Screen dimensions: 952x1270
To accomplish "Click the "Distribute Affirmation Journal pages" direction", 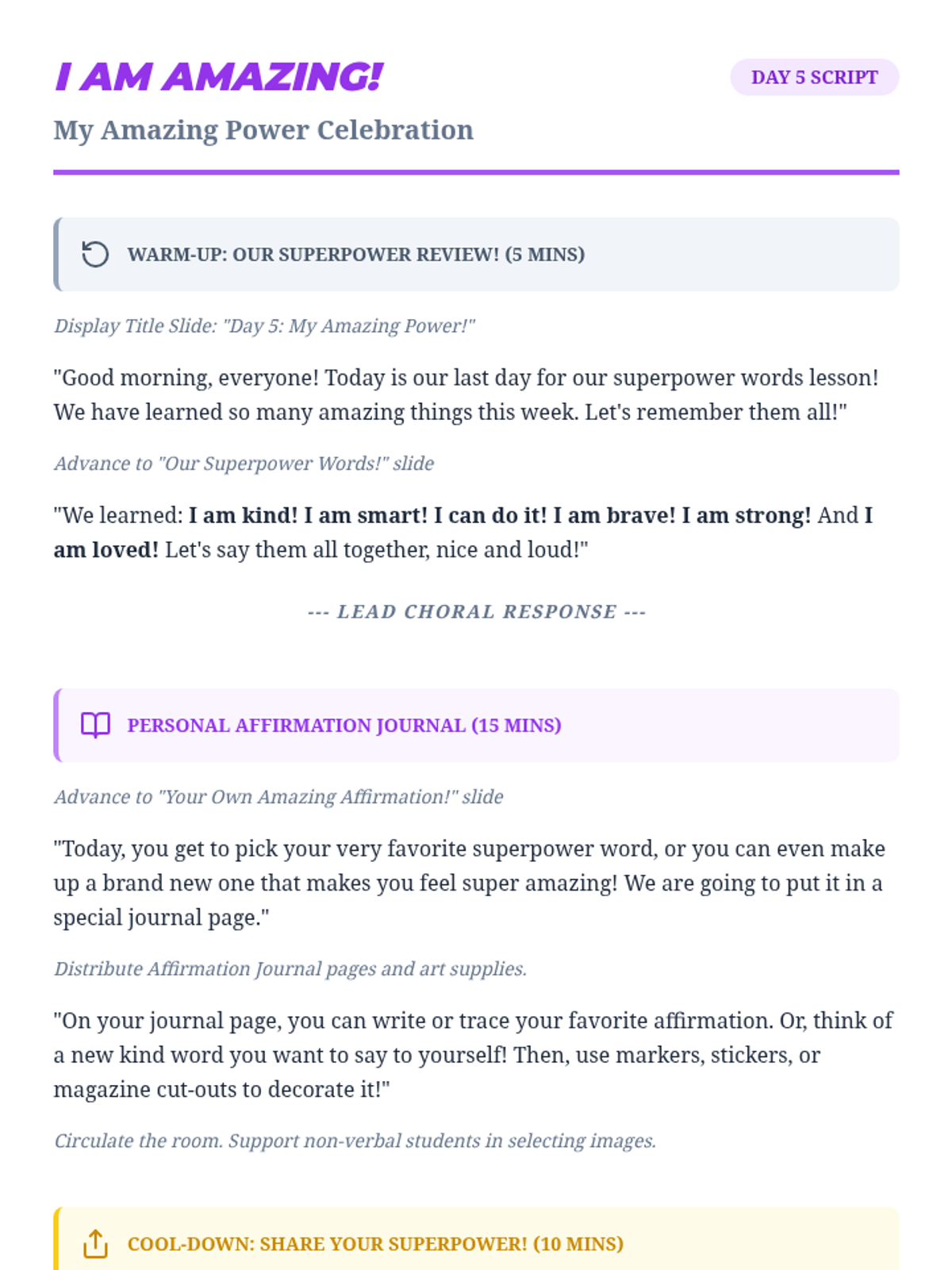I will pos(290,969).
